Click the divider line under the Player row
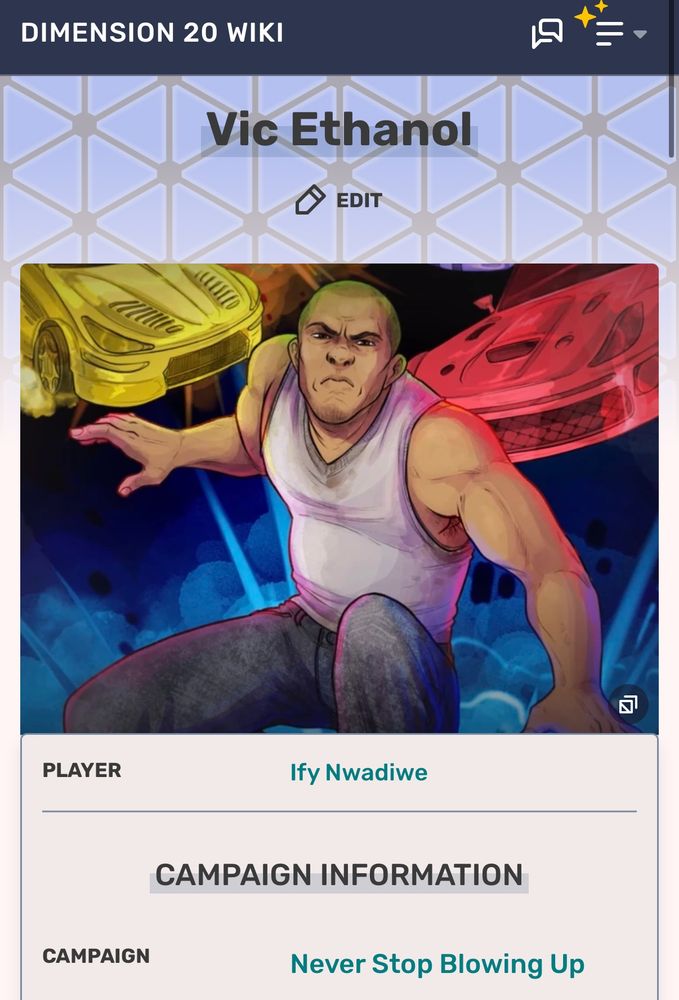The image size is (679, 1000). [339, 811]
